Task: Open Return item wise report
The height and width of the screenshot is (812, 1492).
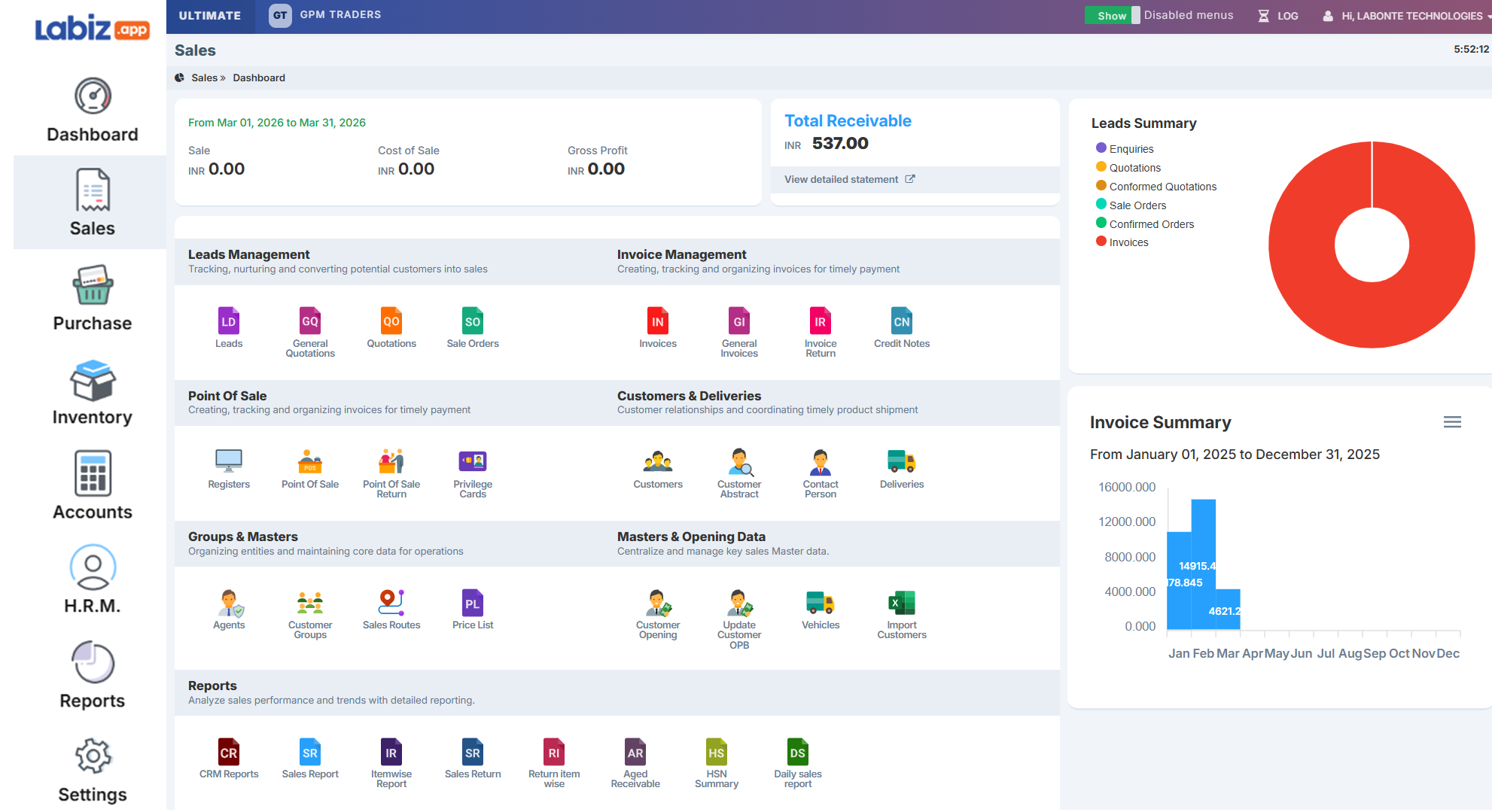Action: point(554,752)
